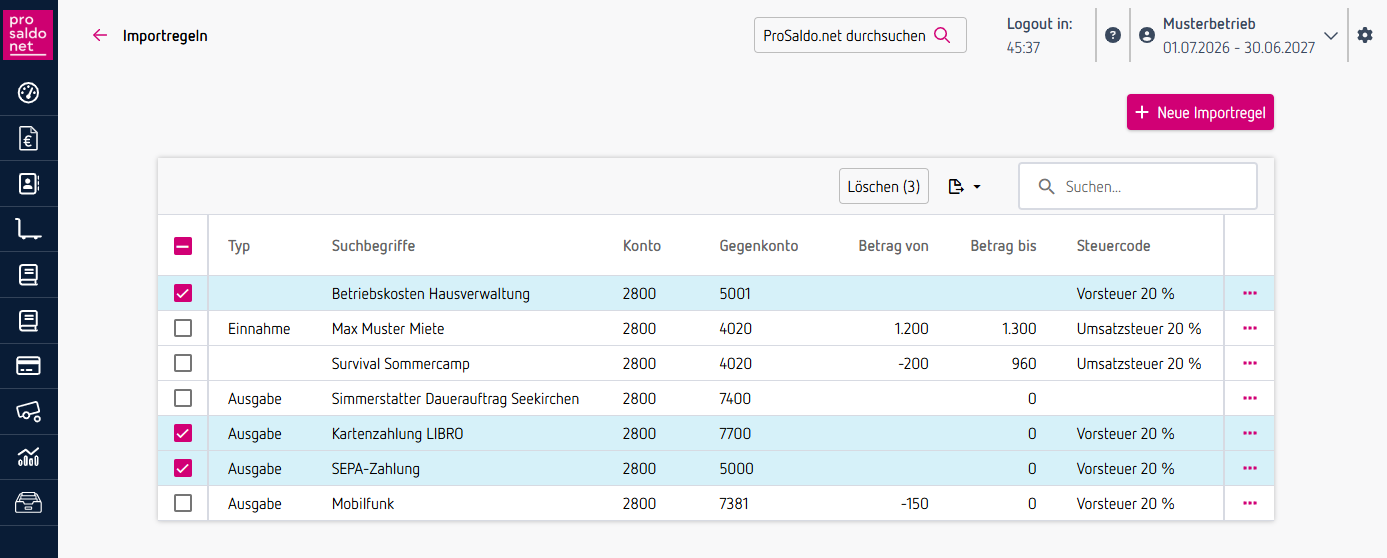Click the chart statistics sidebar icon

point(28,457)
